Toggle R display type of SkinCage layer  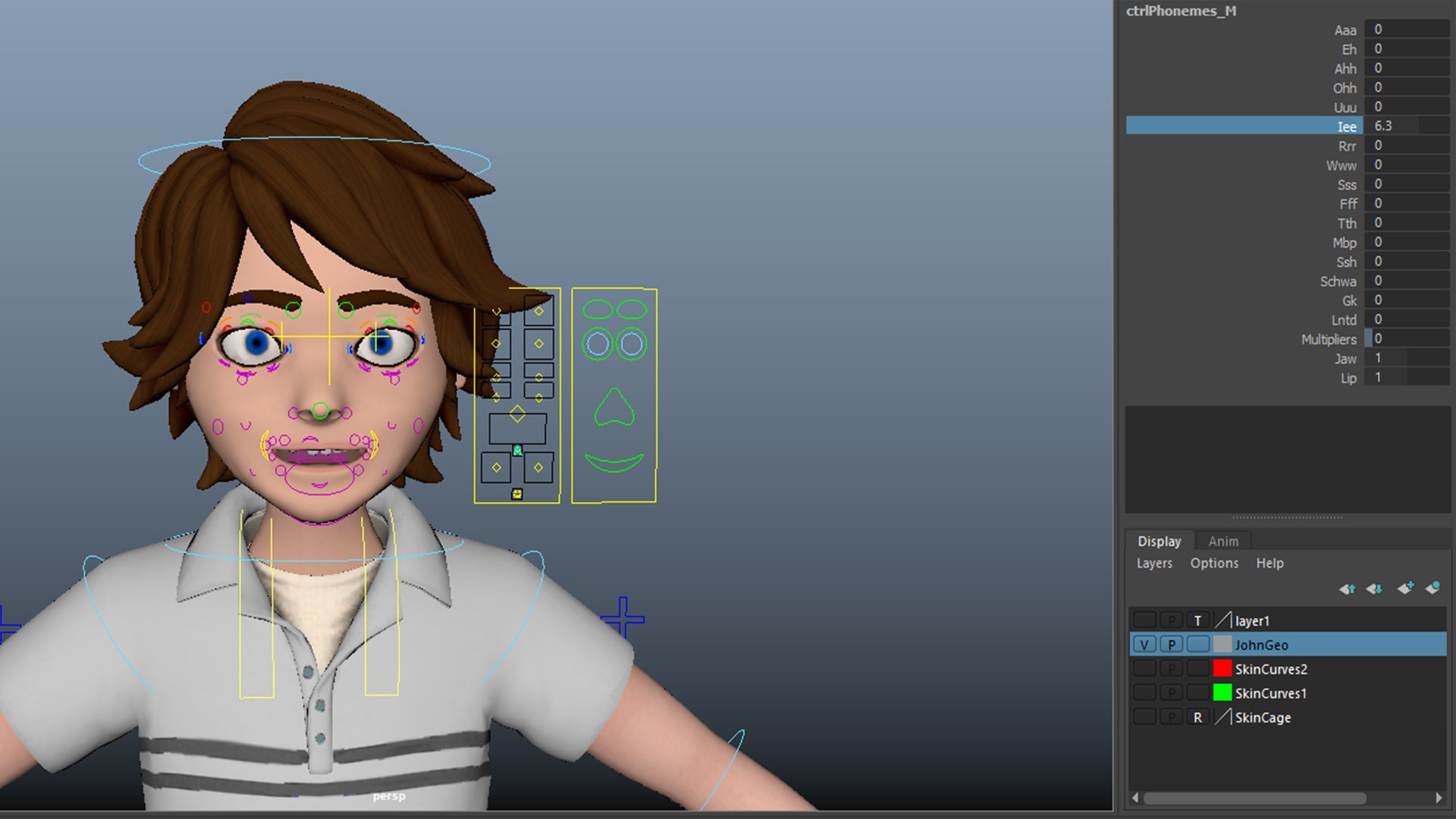(1198, 717)
